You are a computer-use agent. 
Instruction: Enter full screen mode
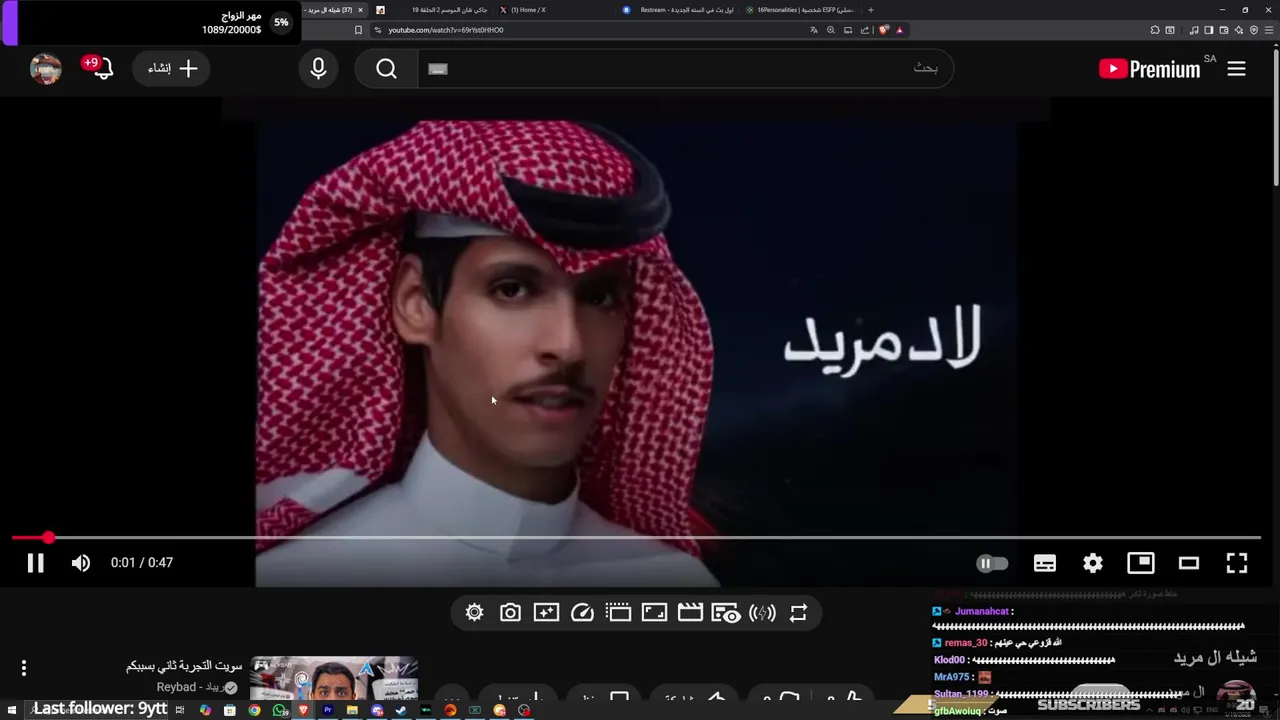[1237, 563]
